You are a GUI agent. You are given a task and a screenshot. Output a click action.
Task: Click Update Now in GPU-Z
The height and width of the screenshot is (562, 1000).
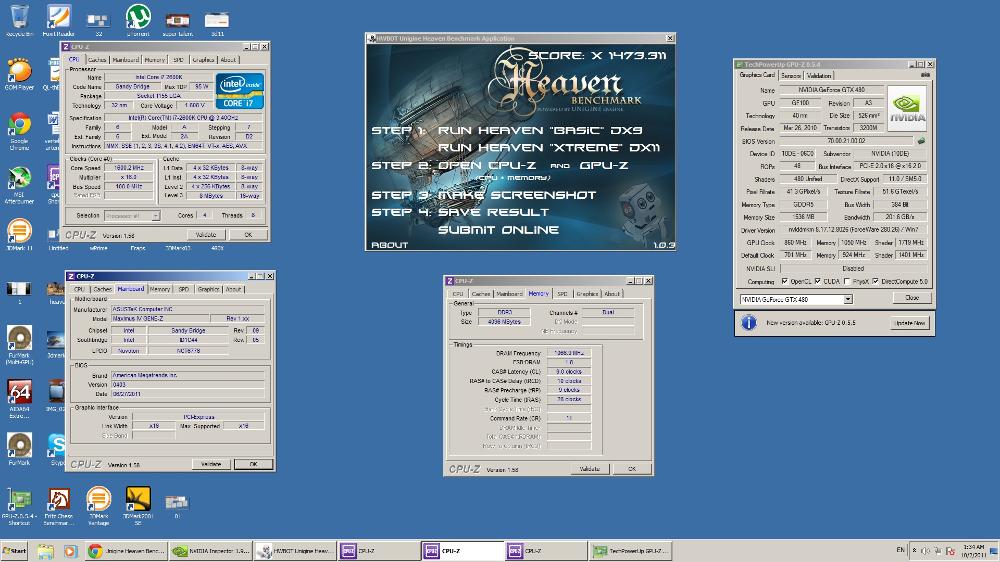pyautogui.click(x=910, y=323)
